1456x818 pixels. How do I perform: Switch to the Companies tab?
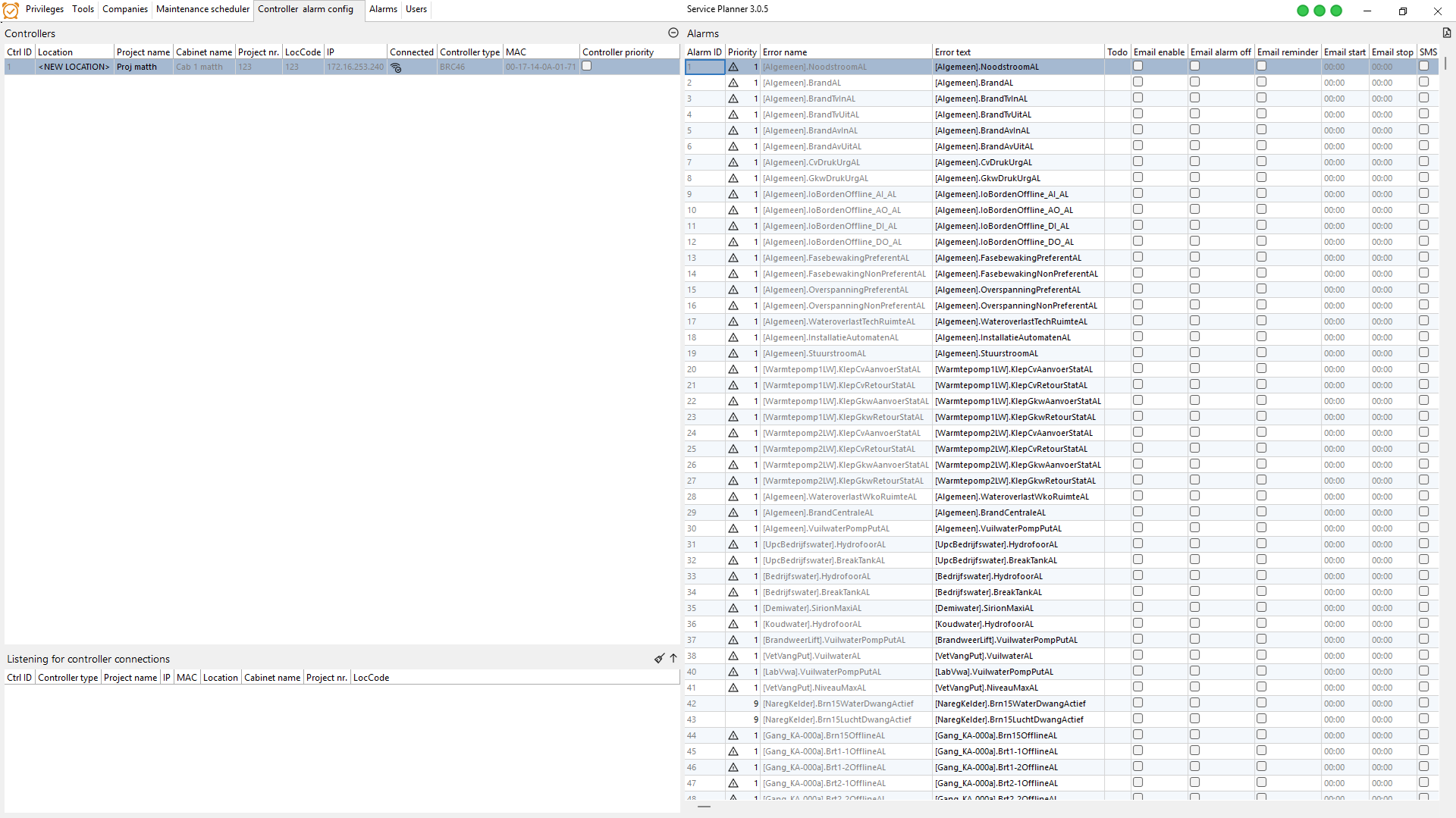(x=125, y=9)
